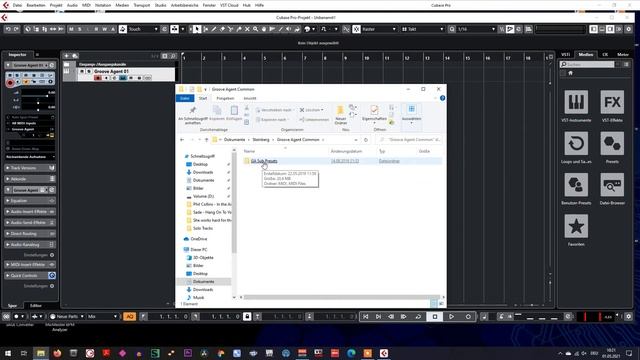Switch to the Meter tab in right zone
Image resolution: width=640 pixels, height=360 pixels.
[x=623, y=54]
